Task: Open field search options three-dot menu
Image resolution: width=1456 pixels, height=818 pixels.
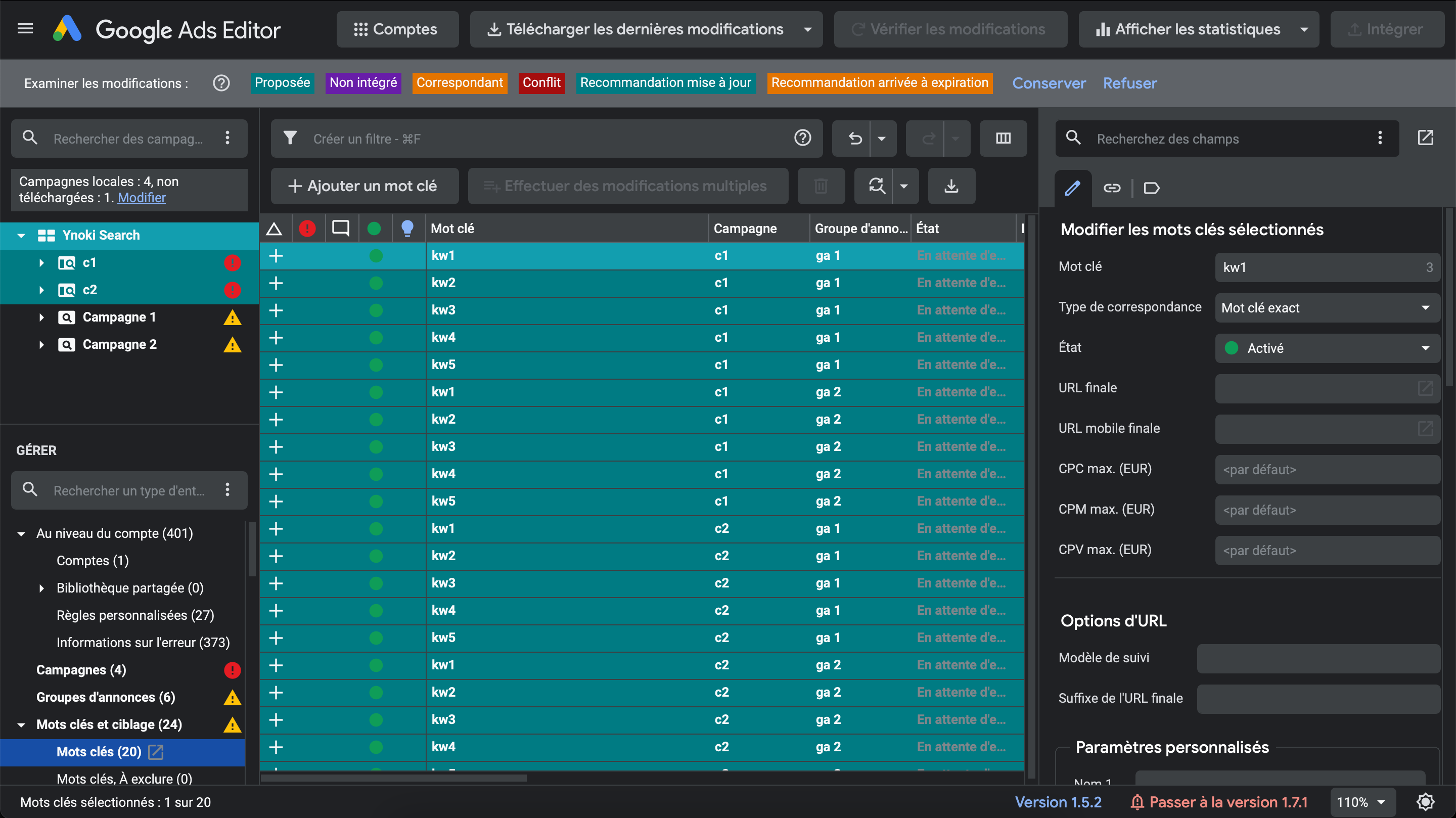Action: pos(1380,138)
